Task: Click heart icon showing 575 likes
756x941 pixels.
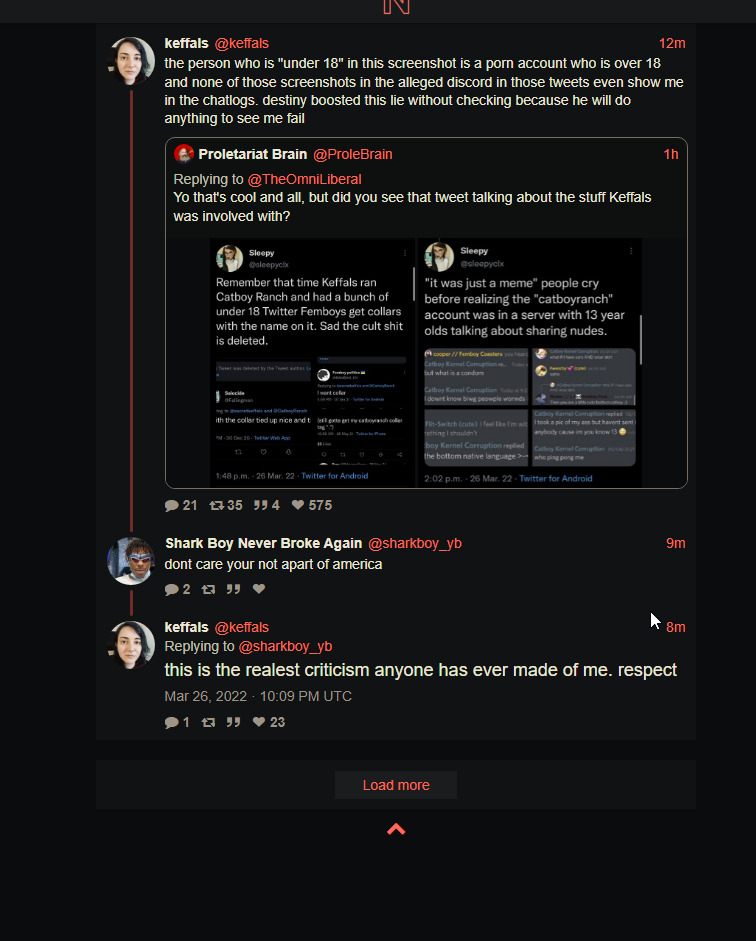Action: pos(298,505)
